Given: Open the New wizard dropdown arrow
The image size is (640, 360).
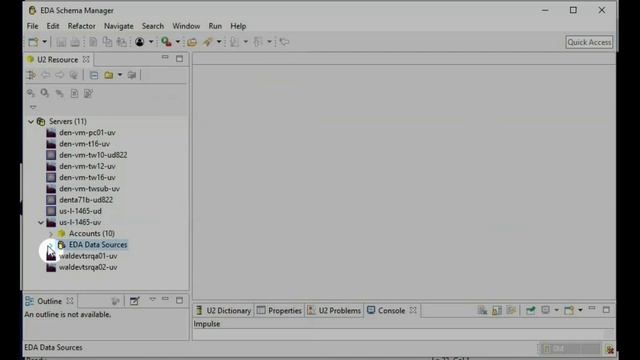Looking at the screenshot, I should click(x=44, y=42).
